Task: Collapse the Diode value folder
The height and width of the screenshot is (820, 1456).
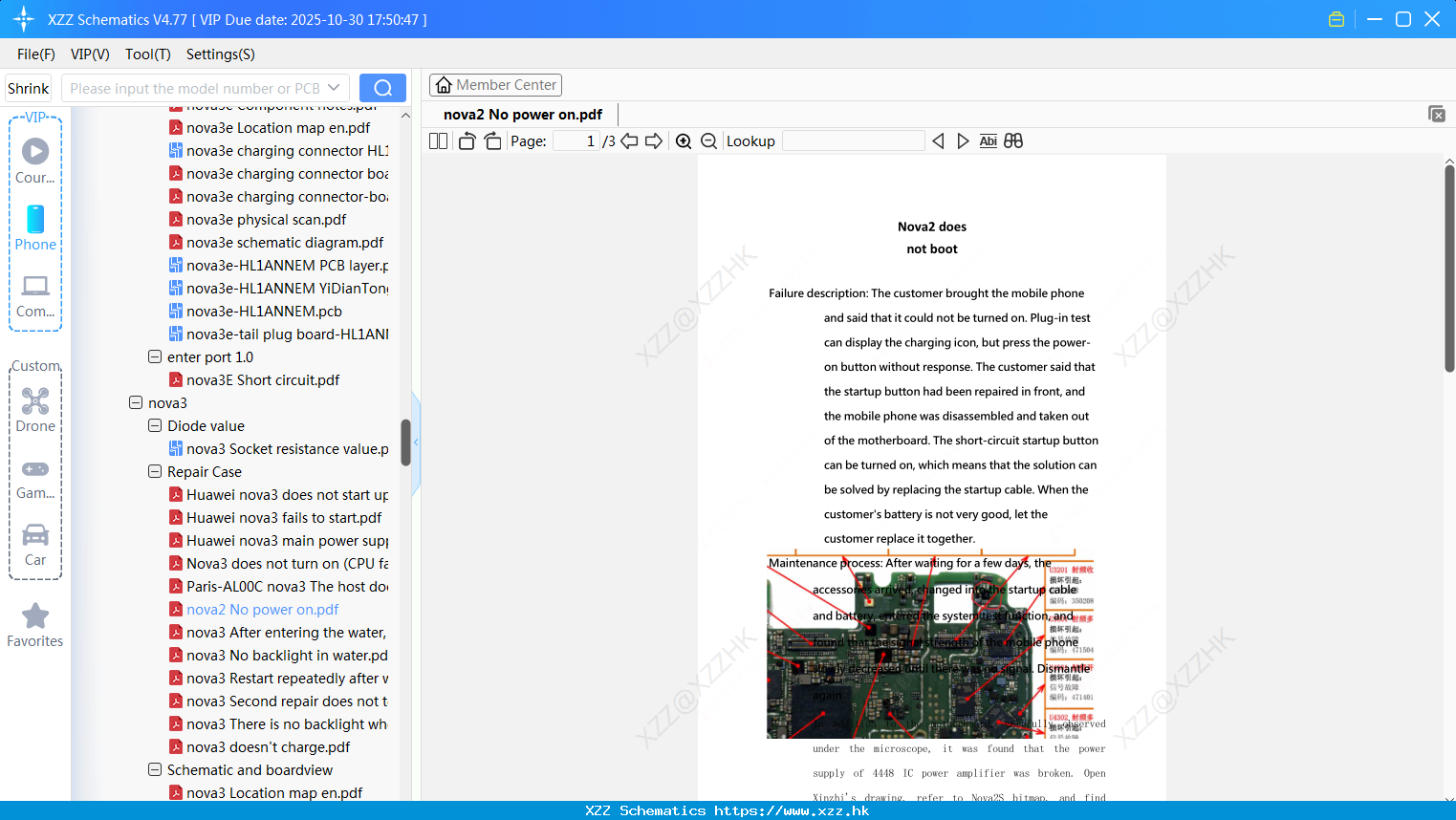Action: (155, 425)
